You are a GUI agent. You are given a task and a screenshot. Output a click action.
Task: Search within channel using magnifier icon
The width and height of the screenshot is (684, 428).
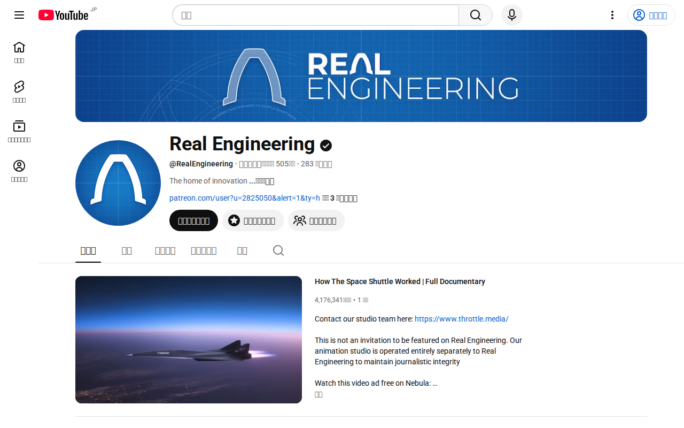click(278, 250)
